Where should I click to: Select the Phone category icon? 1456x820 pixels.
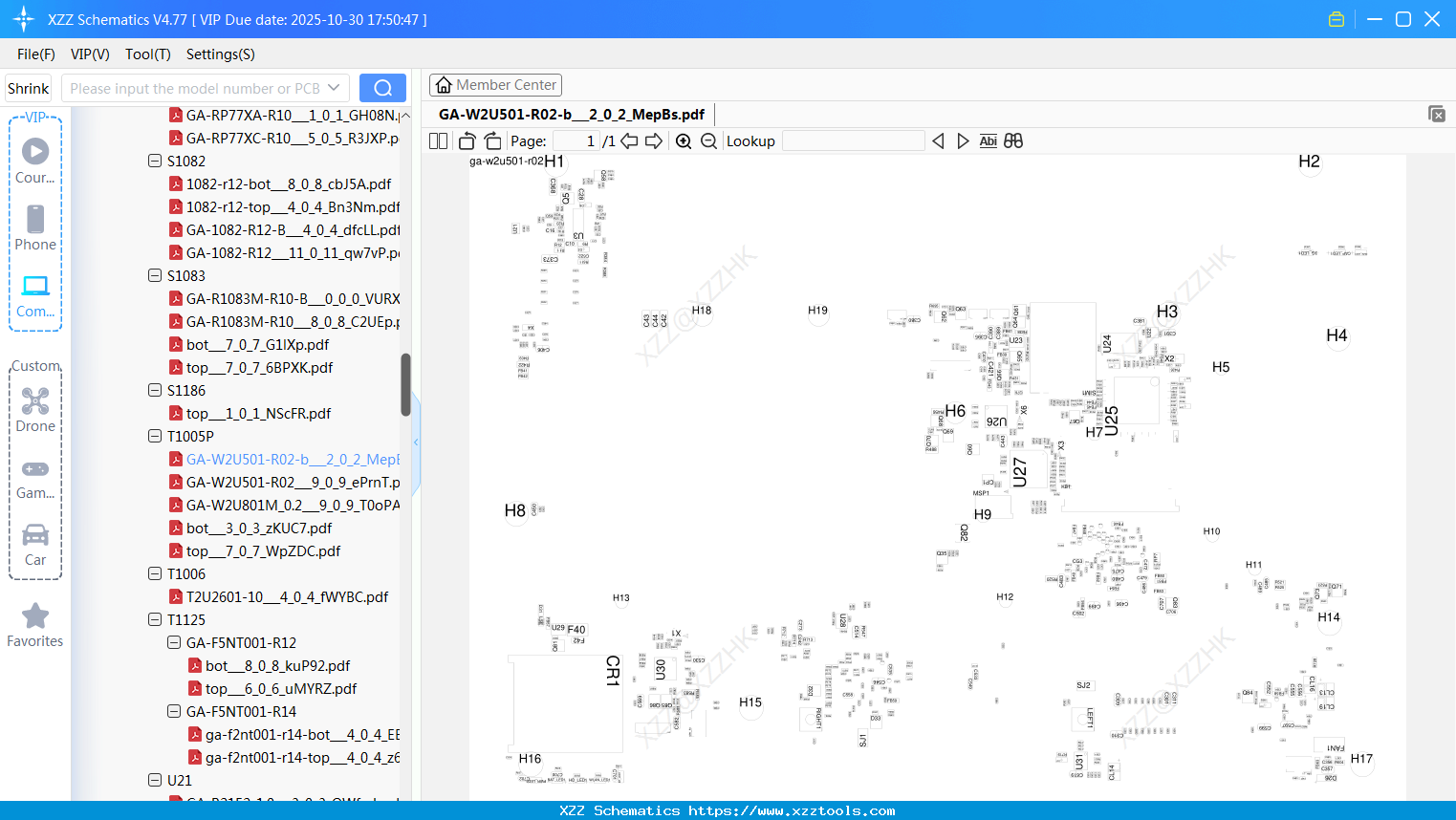(x=35, y=227)
